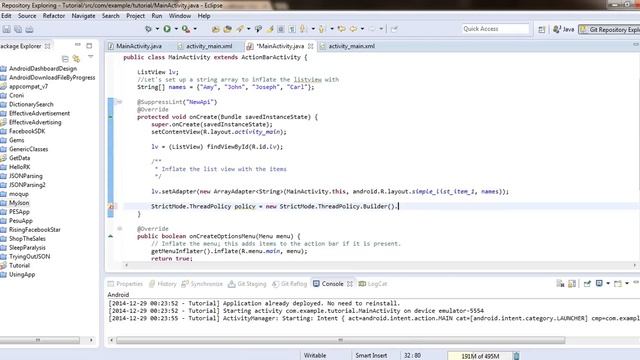Open the Refactor menu
Screen dimensions: 640x360
(53, 16)
